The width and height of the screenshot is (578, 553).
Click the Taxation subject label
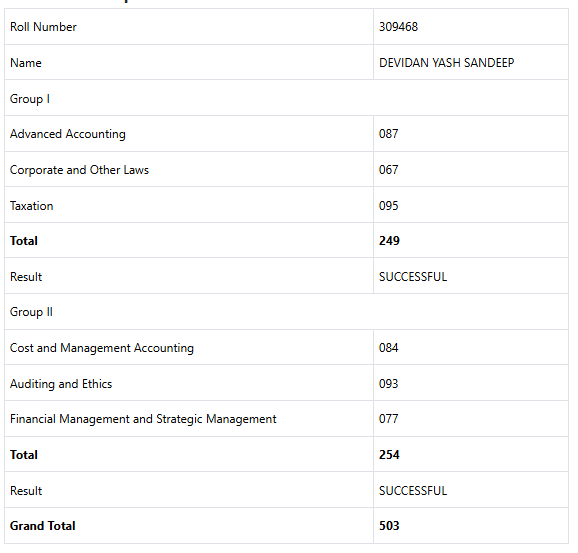tap(31, 206)
